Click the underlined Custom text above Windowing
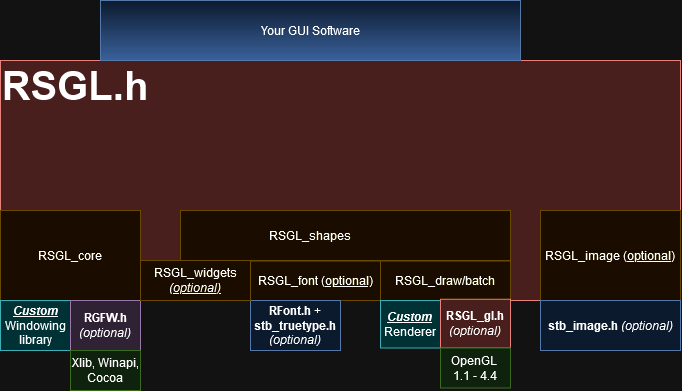Image resolution: width=682 pixels, height=391 pixels. (x=36, y=311)
